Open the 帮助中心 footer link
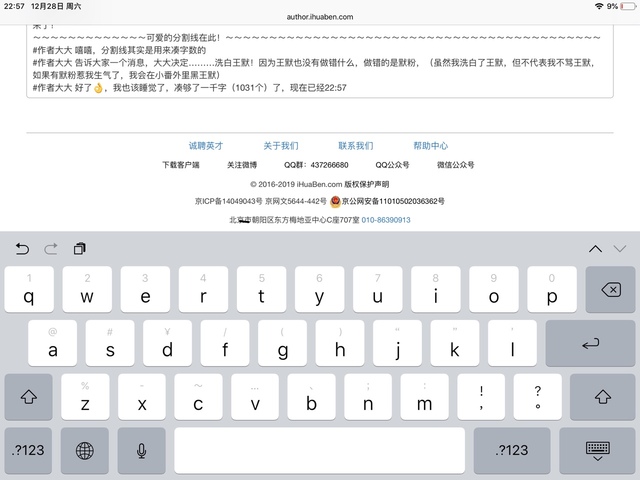 click(431, 145)
